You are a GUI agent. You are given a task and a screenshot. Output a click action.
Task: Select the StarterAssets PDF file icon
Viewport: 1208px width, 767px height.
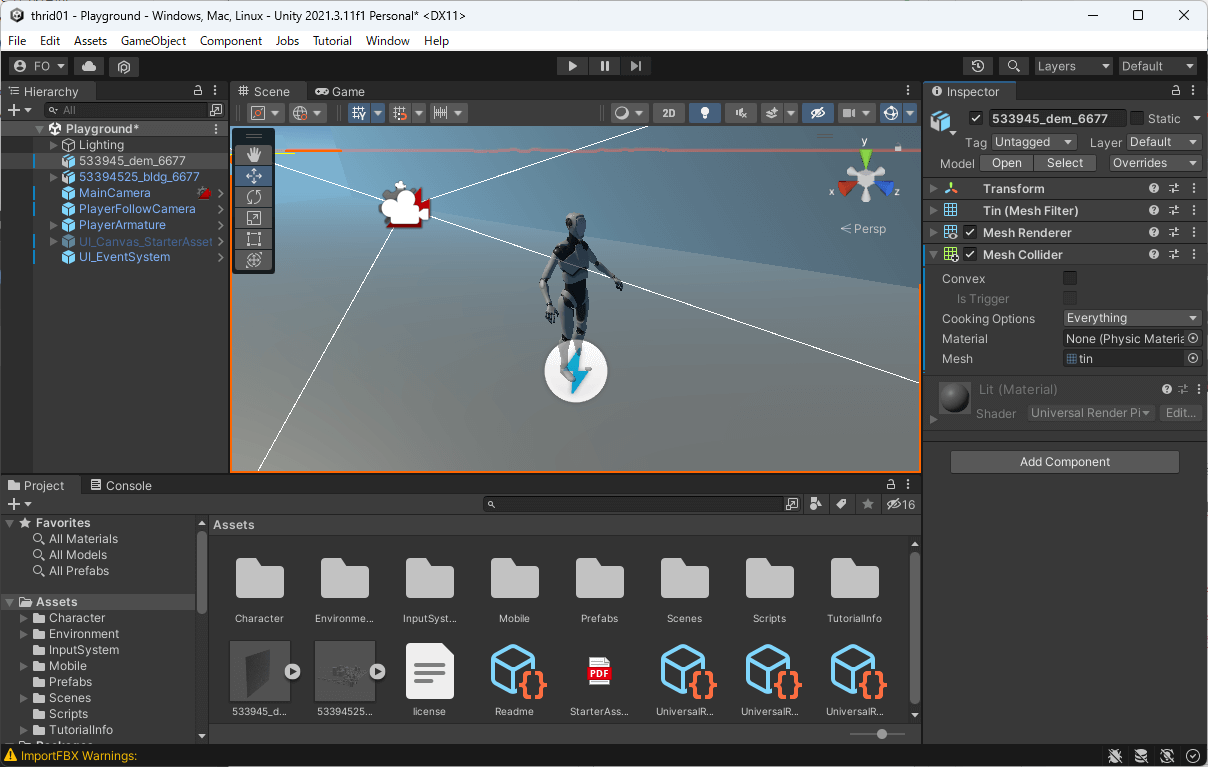[x=600, y=670]
